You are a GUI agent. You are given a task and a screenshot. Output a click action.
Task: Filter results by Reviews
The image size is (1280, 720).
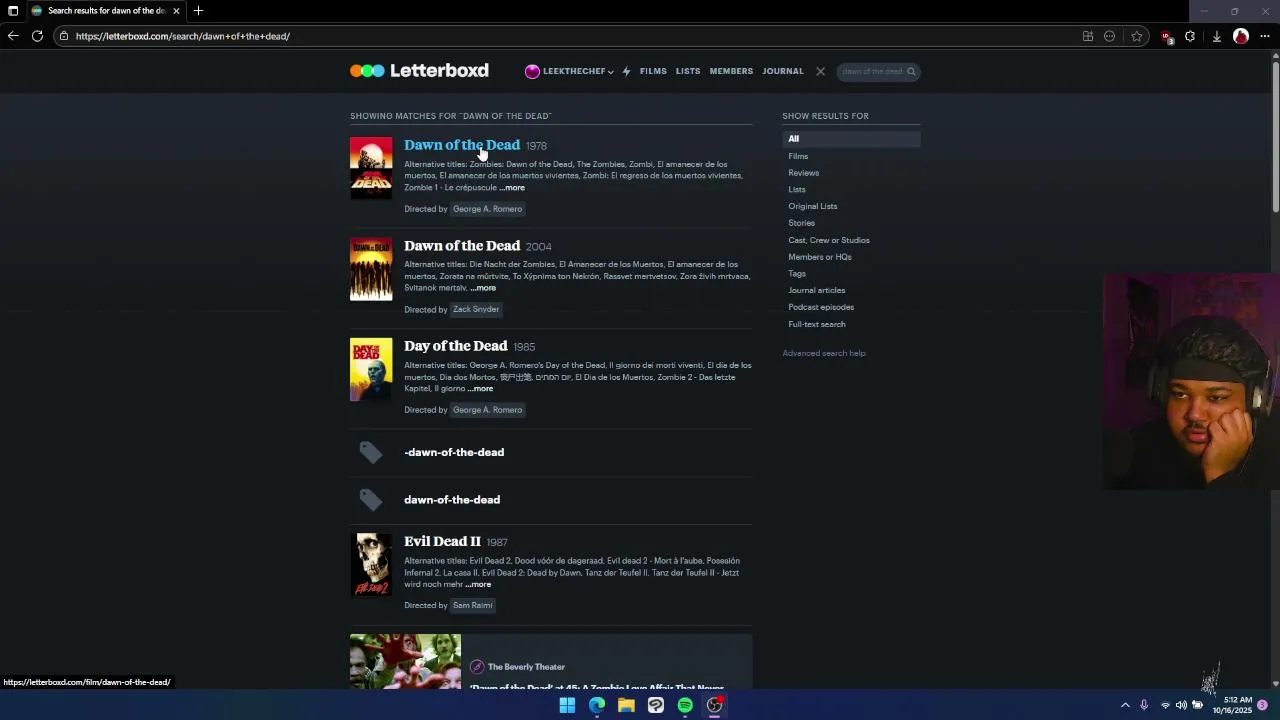point(803,173)
